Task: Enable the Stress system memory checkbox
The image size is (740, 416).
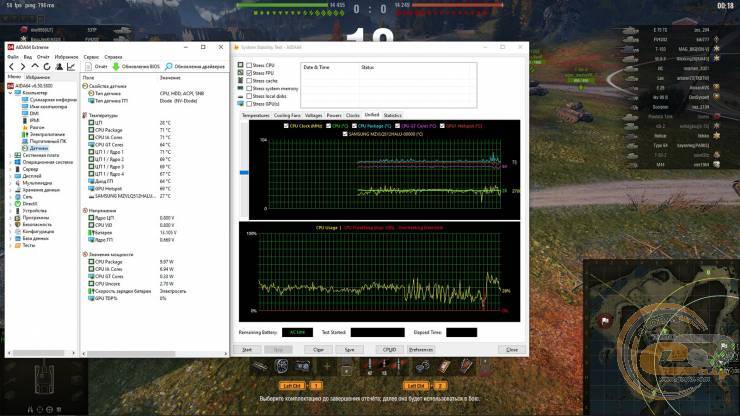Action: pyautogui.click(x=249, y=88)
